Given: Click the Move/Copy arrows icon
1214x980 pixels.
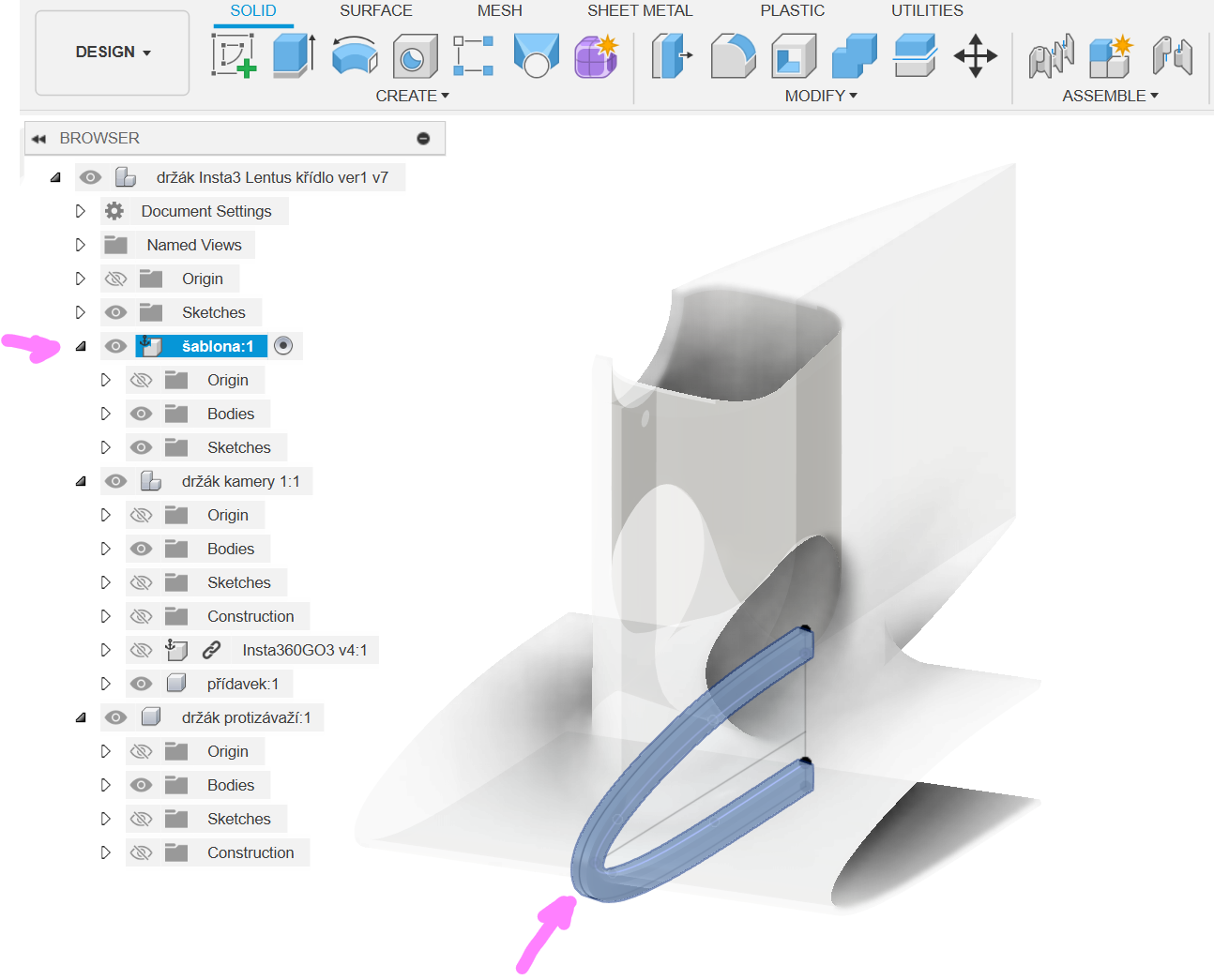Looking at the screenshot, I should pos(976,55).
